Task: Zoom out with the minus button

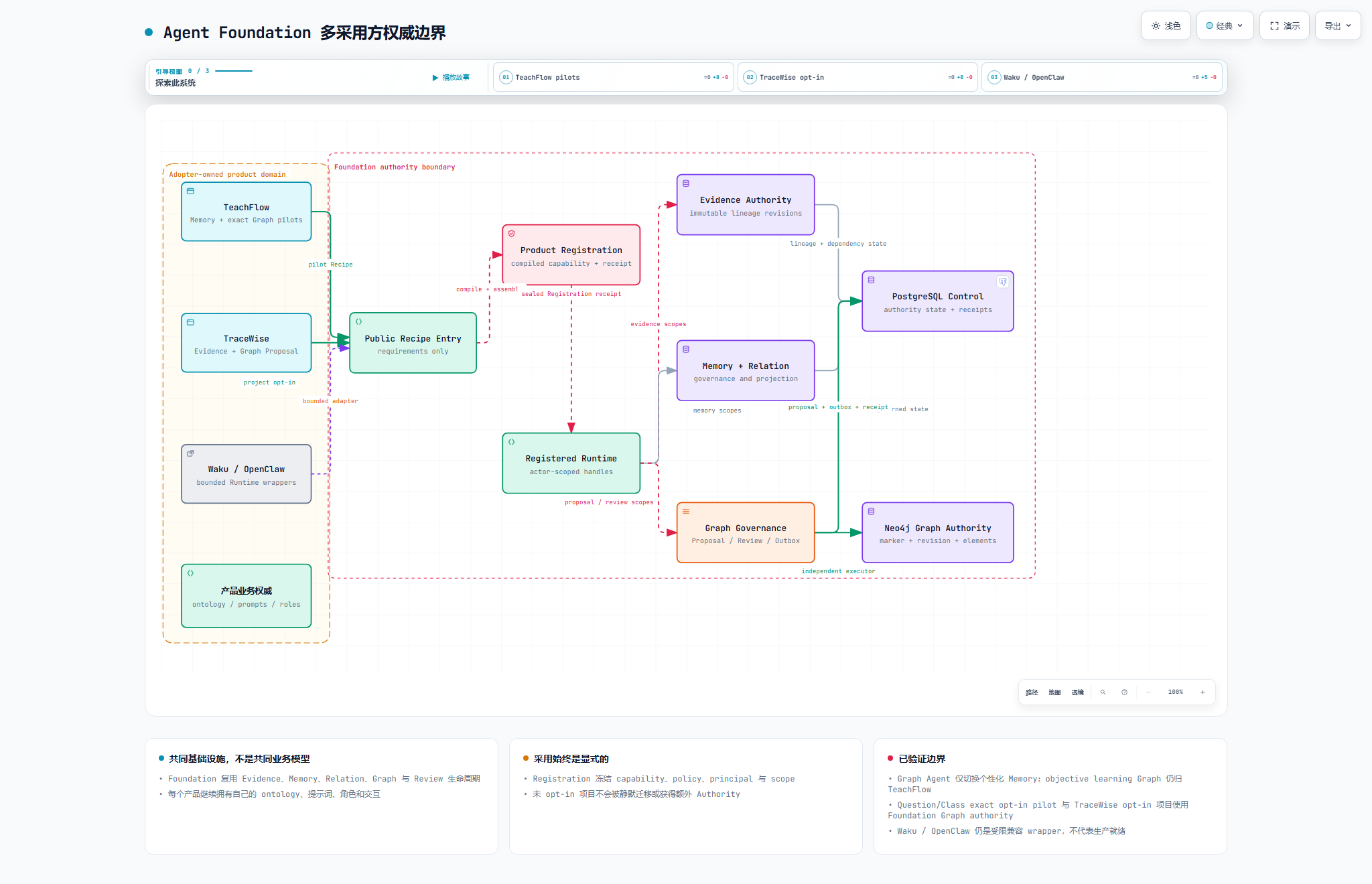Action: (x=1148, y=692)
